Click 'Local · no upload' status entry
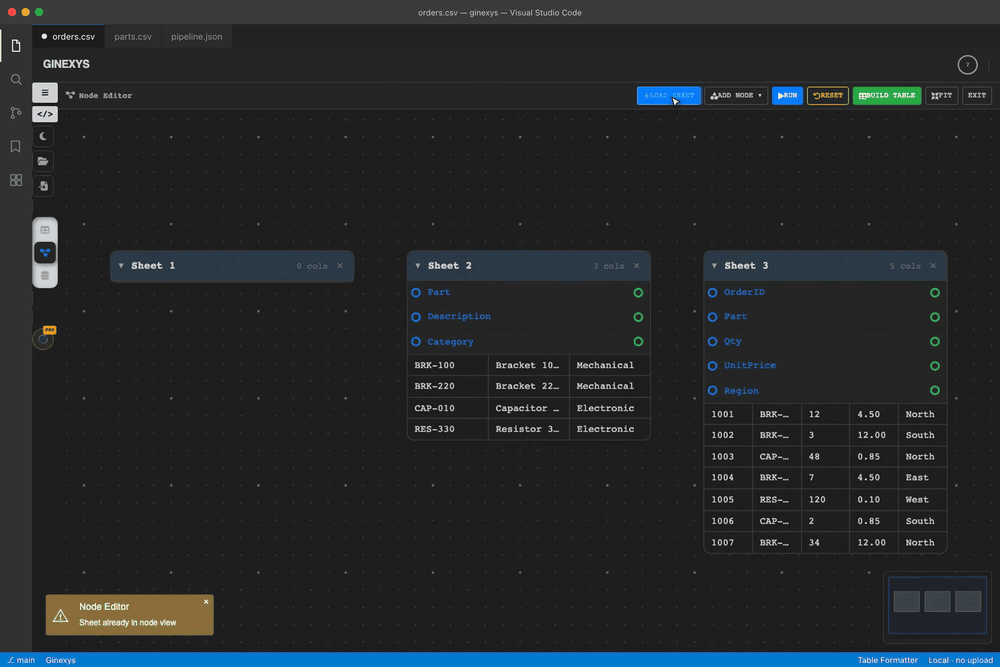 (960, 660)
